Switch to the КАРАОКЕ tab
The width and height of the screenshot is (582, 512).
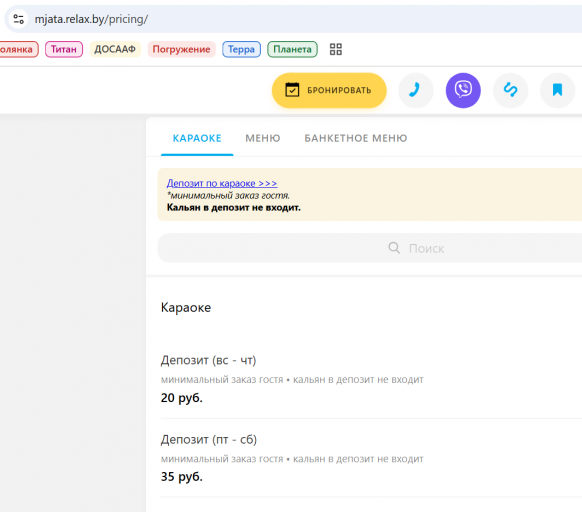click(x=197, y=138)
